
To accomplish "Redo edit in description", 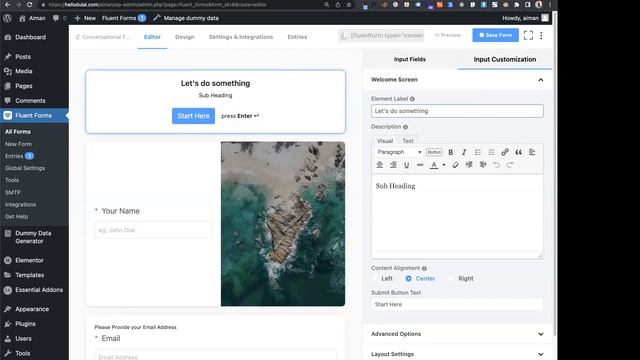I will click(x=510, y=165).
